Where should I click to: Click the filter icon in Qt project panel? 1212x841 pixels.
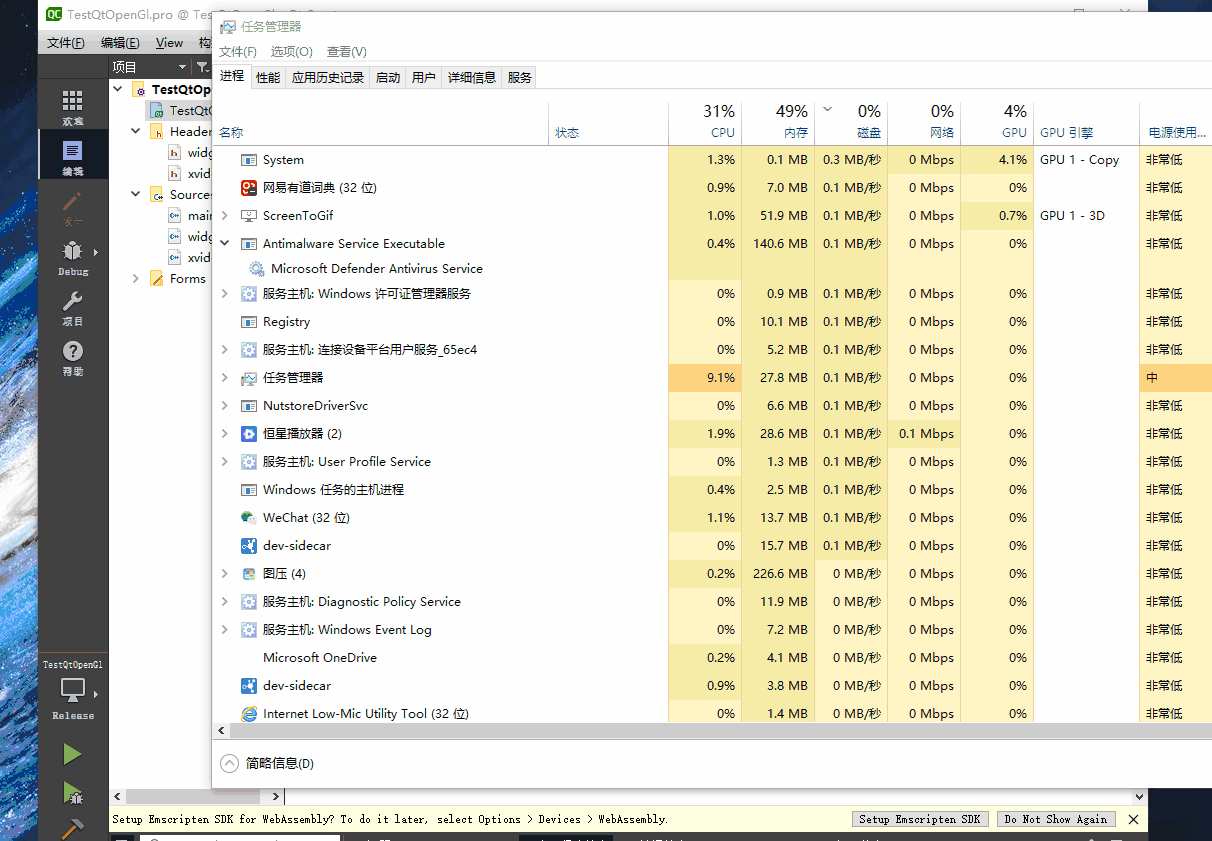(201, 67)
